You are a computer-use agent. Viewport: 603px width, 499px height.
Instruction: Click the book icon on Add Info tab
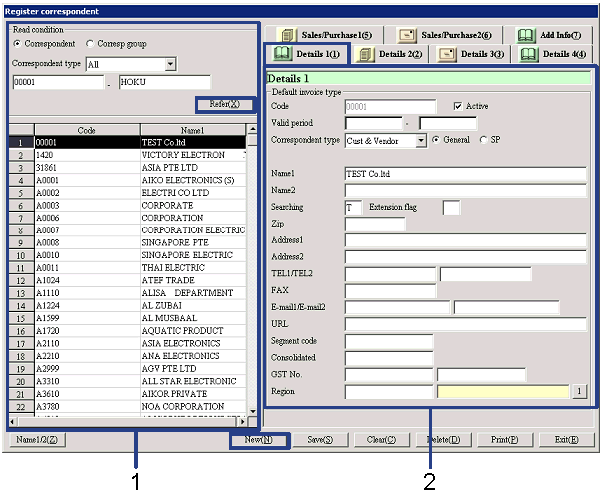click(525, 35)
